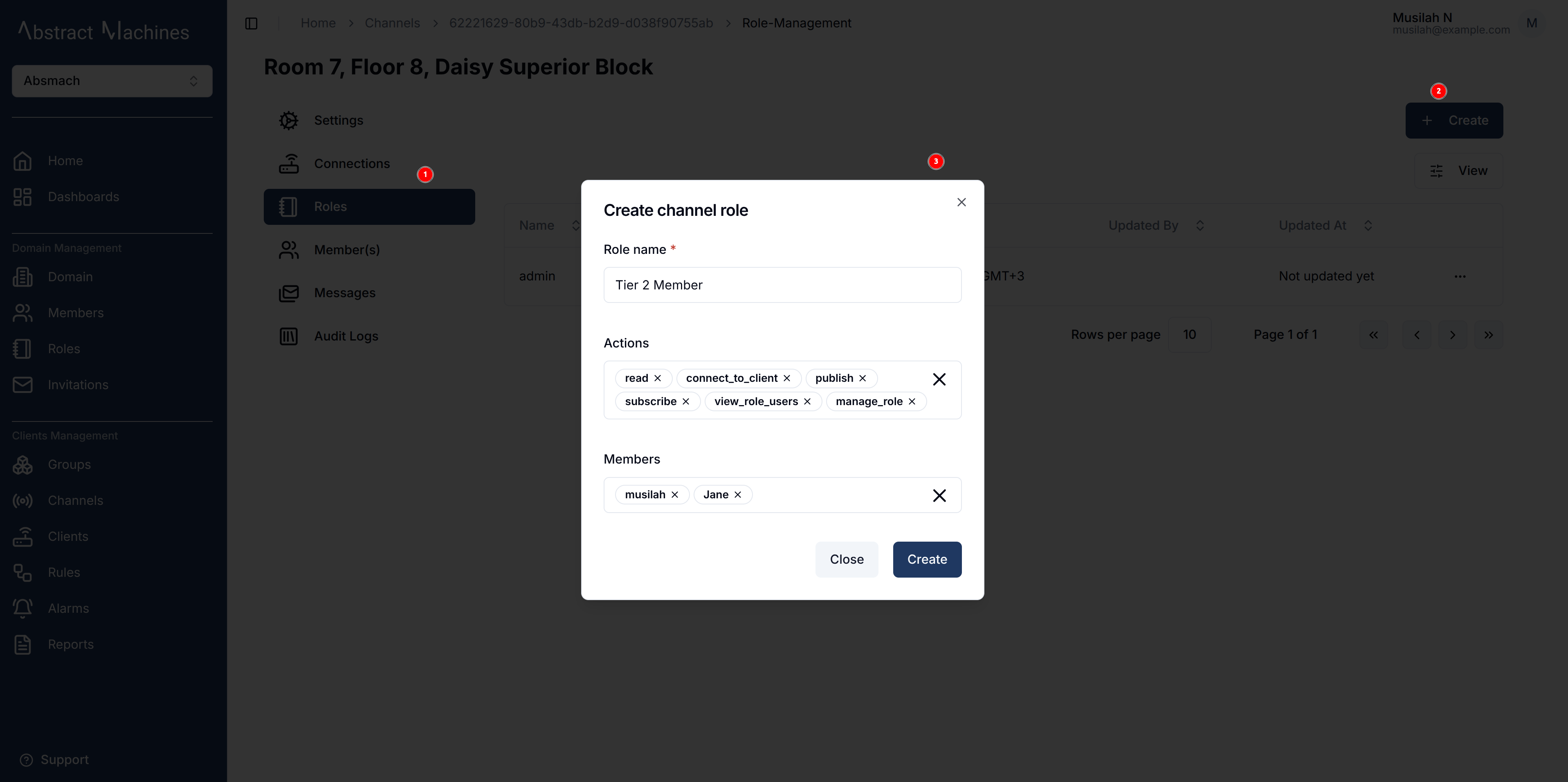Go to previous page of roles
This screenshot has width=1568, height=782.
pos(1416,335)
